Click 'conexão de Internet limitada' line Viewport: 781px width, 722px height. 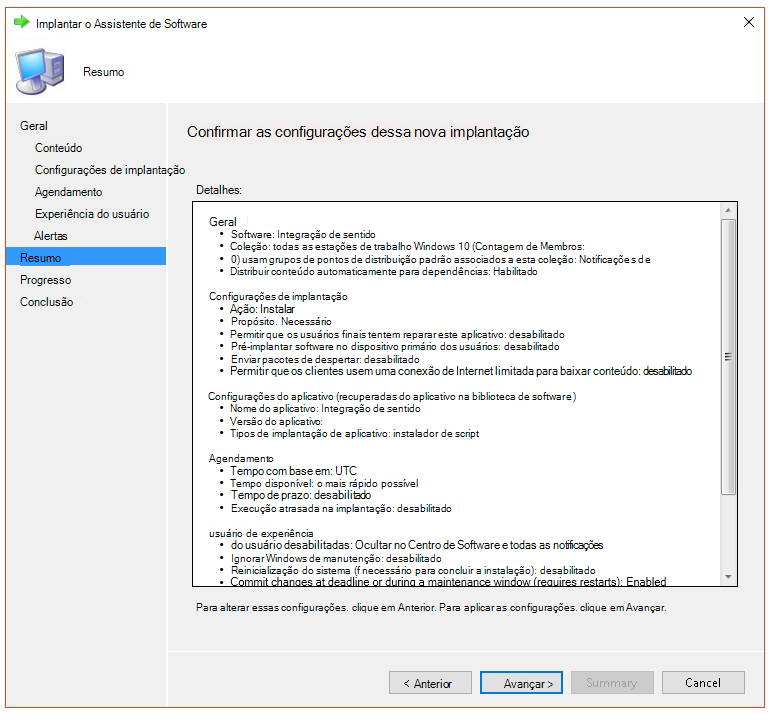pos(461,371)
